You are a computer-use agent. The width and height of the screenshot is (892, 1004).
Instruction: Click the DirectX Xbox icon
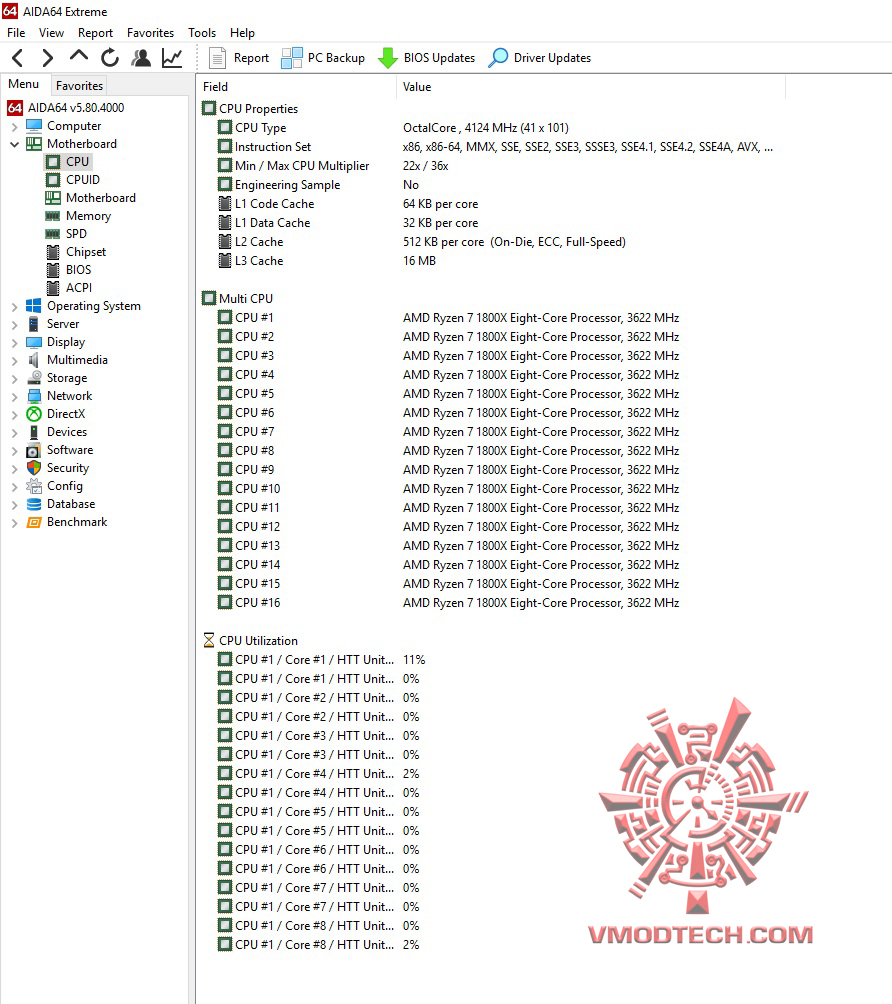click(34, 414)
